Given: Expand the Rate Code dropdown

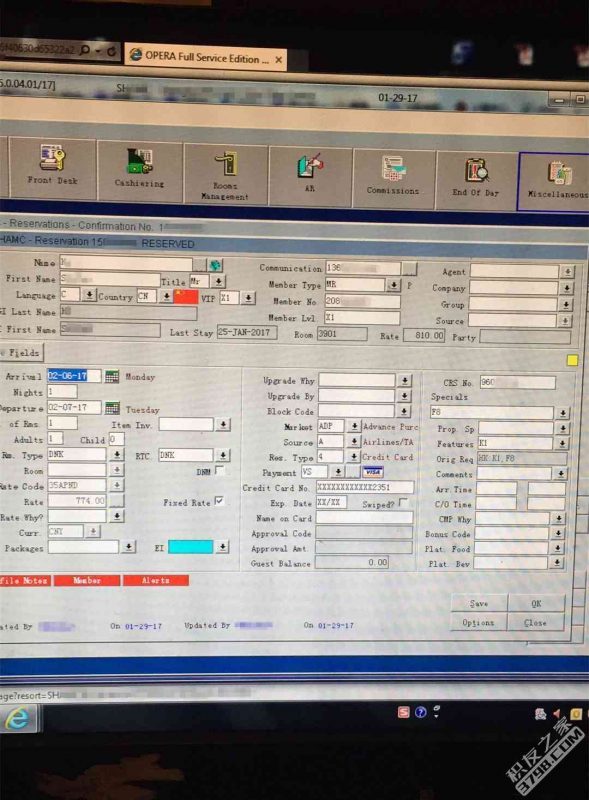Looking at the screenshot, I should 116,485.
